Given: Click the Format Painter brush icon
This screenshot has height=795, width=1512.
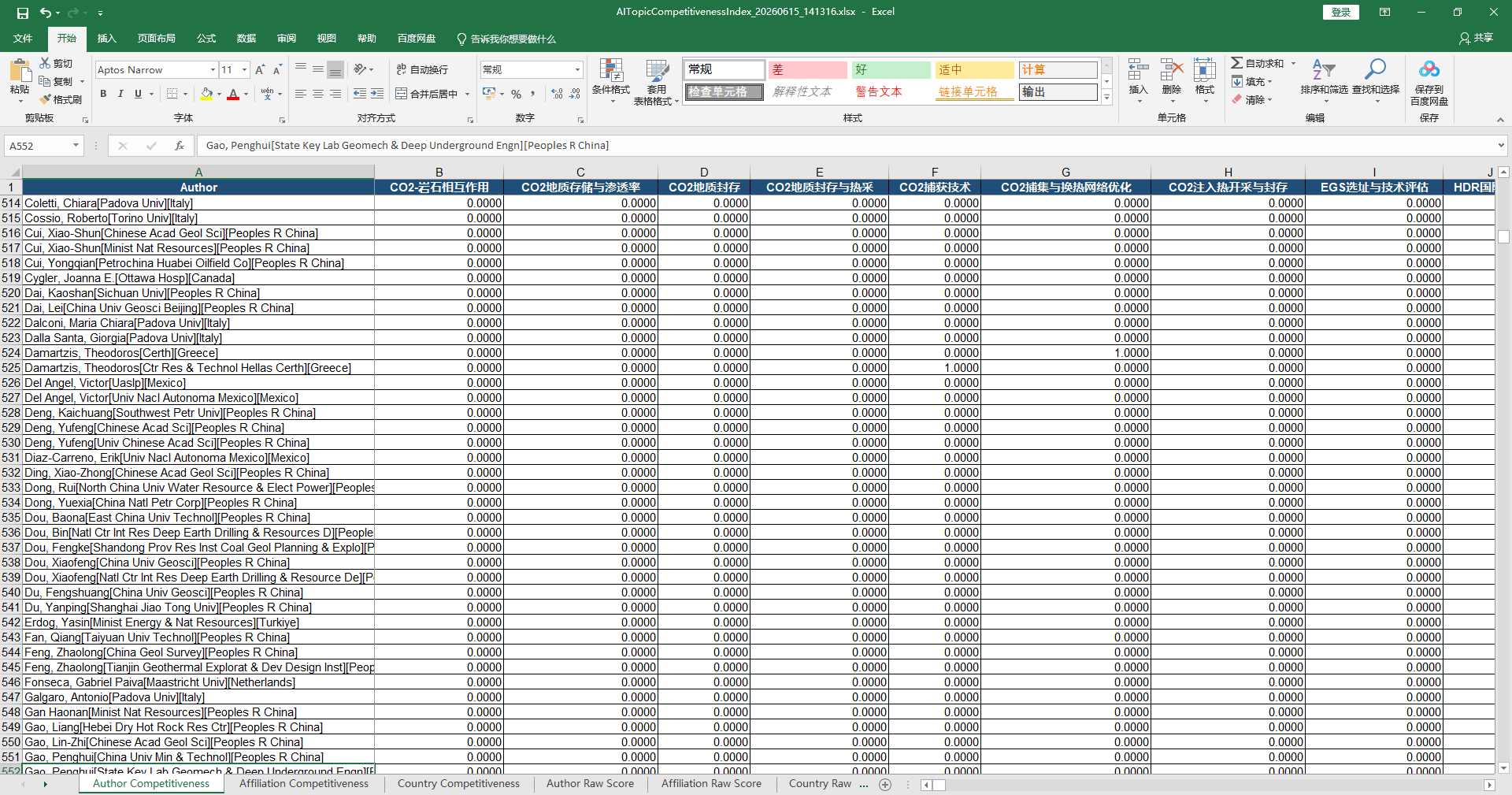Looking at the screenshot, I should point(46,99).
